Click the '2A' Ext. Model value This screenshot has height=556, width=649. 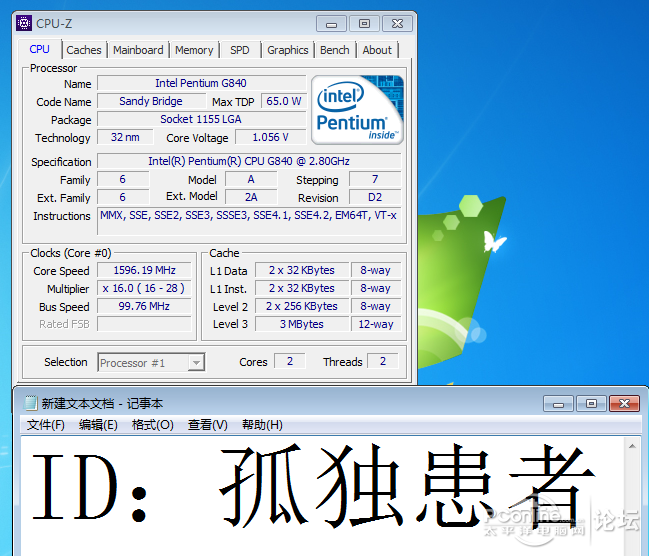[251, 197]
